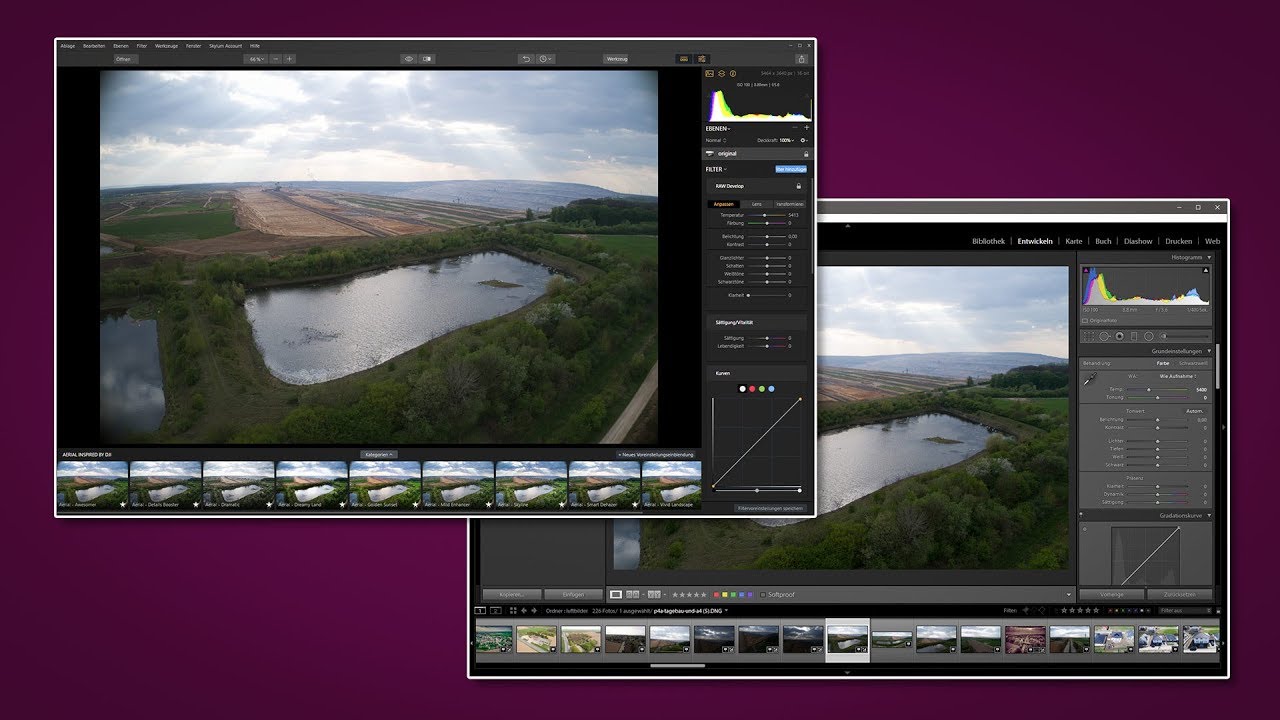Switch to the Anpassen tab
Viewport: 1280px width, 720px height.
tap(724, 204)
